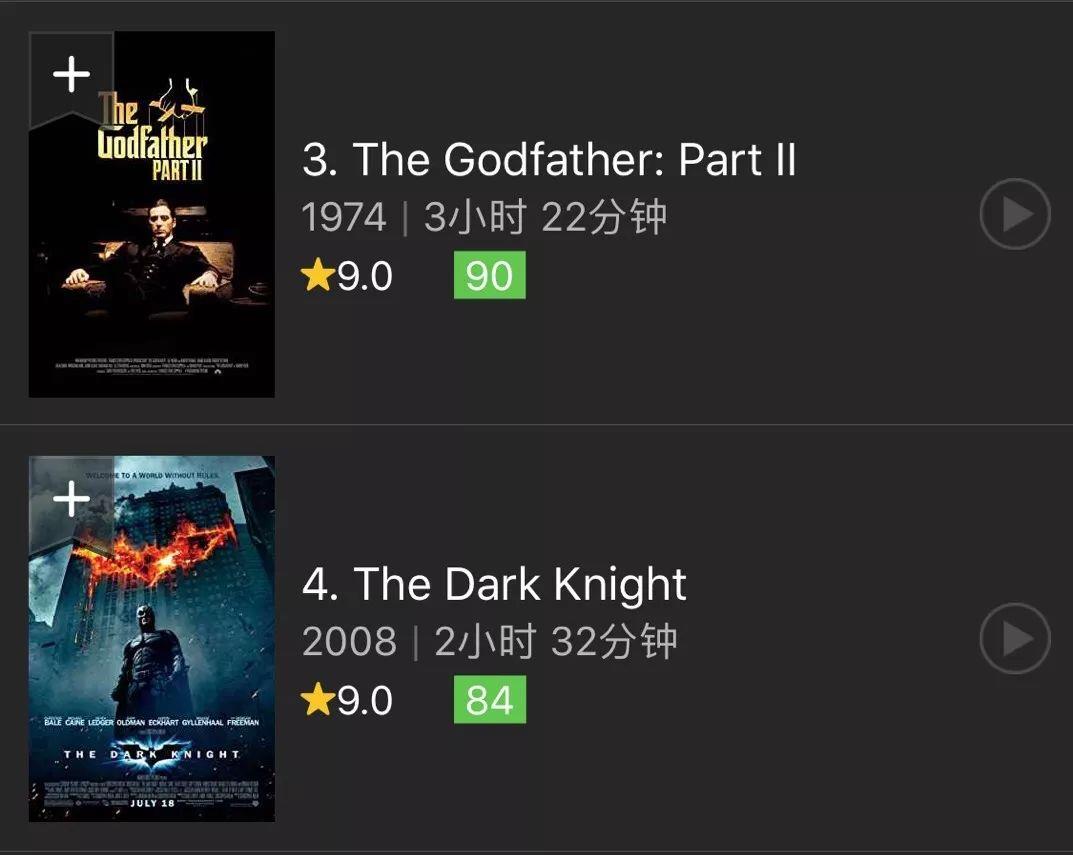1073x855 pixels.
Task: Add The Godfather: Part II to watchlist
Action: click(x=71, y=75)
